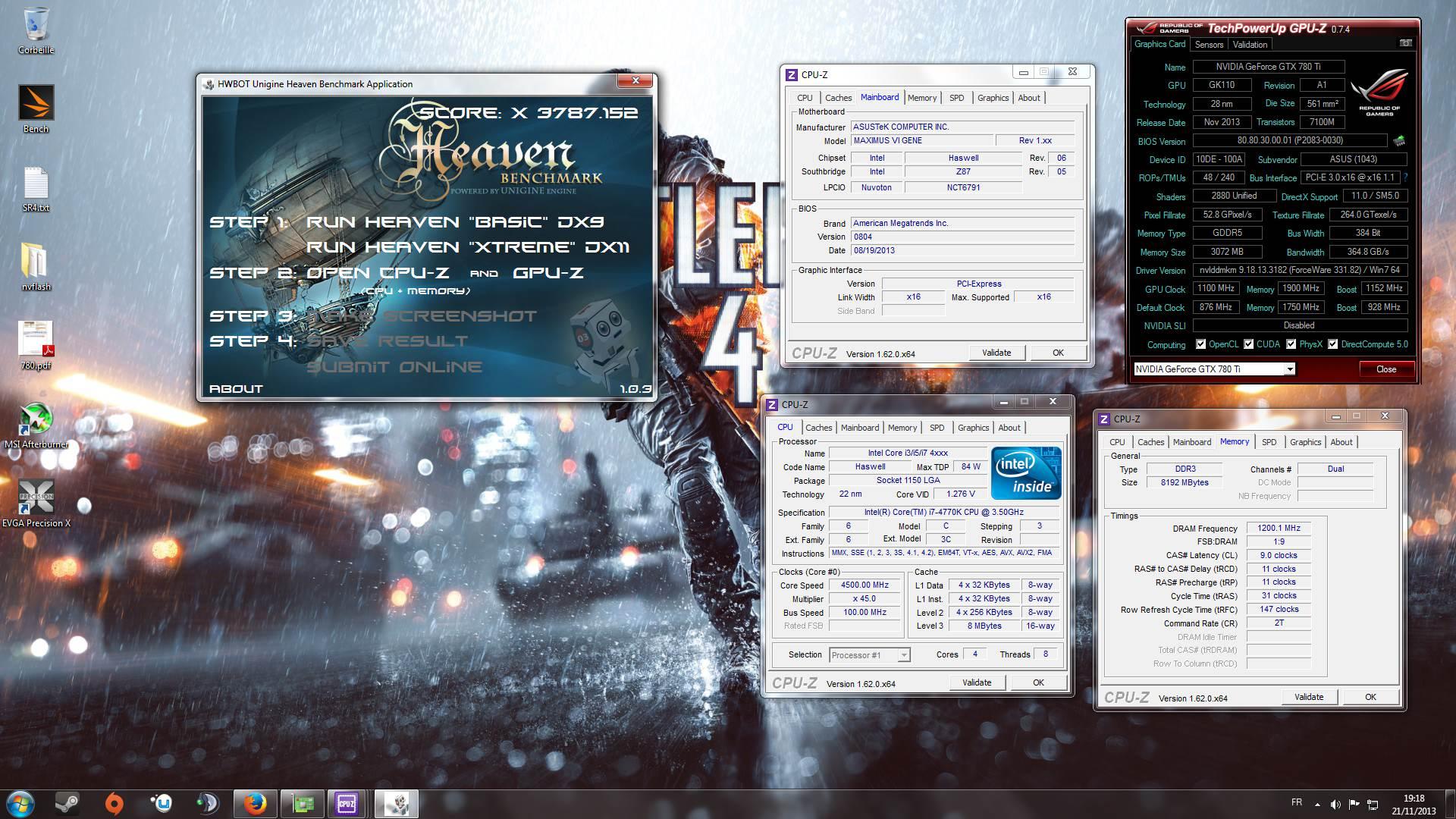Click OK in Mainboard CPU-Z window

pyautogui.click(x=1058, y=353)
